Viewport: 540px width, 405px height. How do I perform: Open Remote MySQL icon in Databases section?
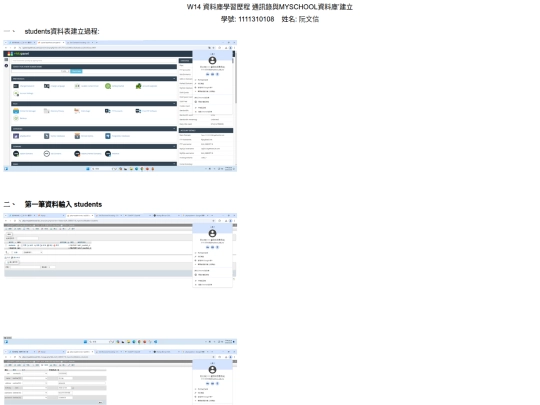(x=77, y=136)
